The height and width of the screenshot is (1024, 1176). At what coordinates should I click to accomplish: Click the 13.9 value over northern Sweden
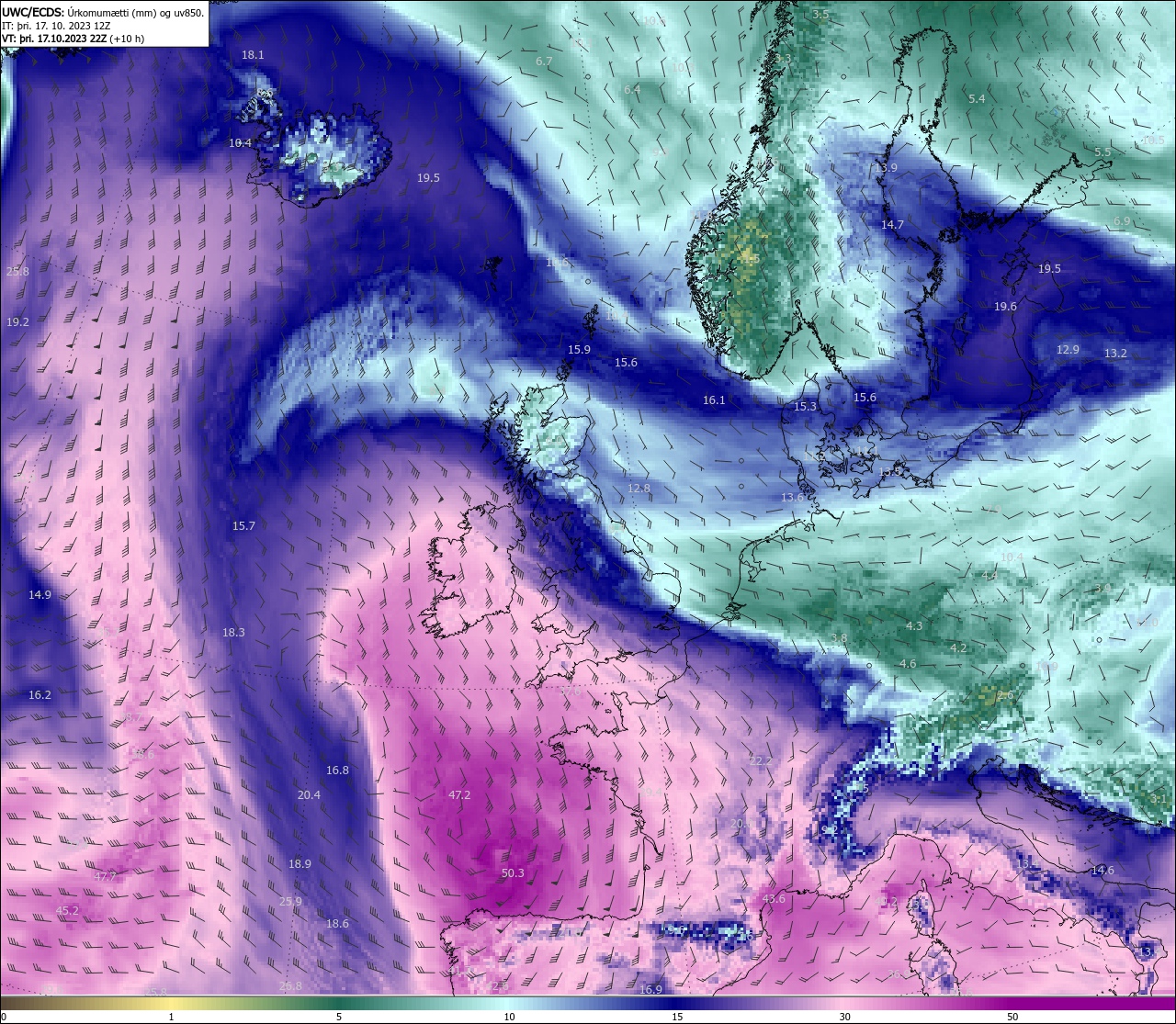tap(886, 168)
